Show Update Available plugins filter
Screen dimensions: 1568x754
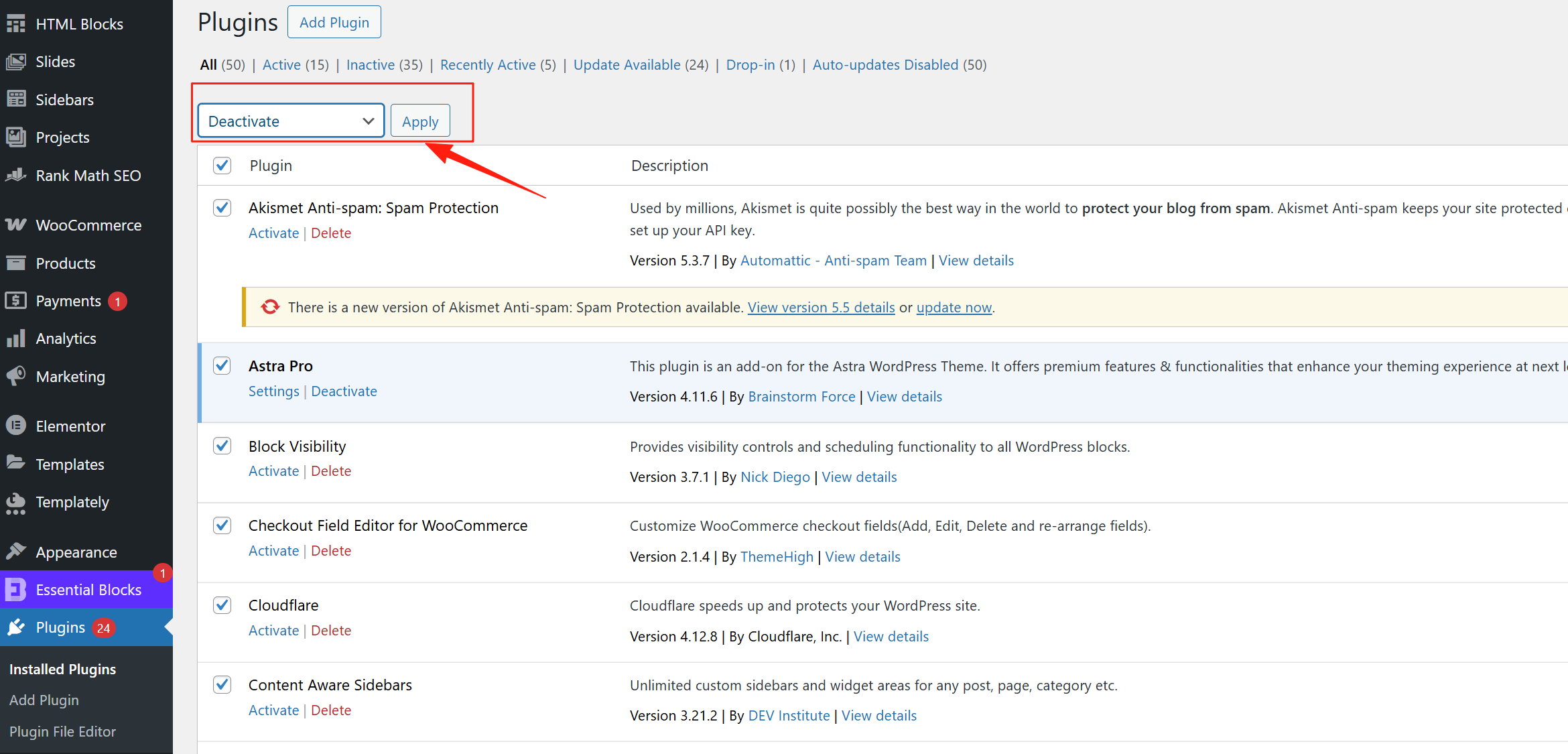pyautogui.click(x=627, y=65)
